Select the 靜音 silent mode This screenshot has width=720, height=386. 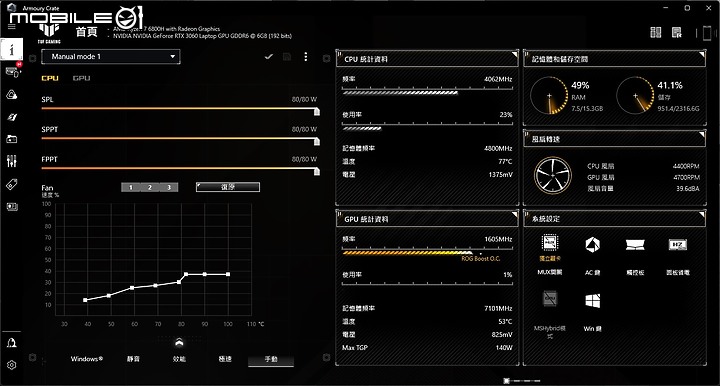133,359
